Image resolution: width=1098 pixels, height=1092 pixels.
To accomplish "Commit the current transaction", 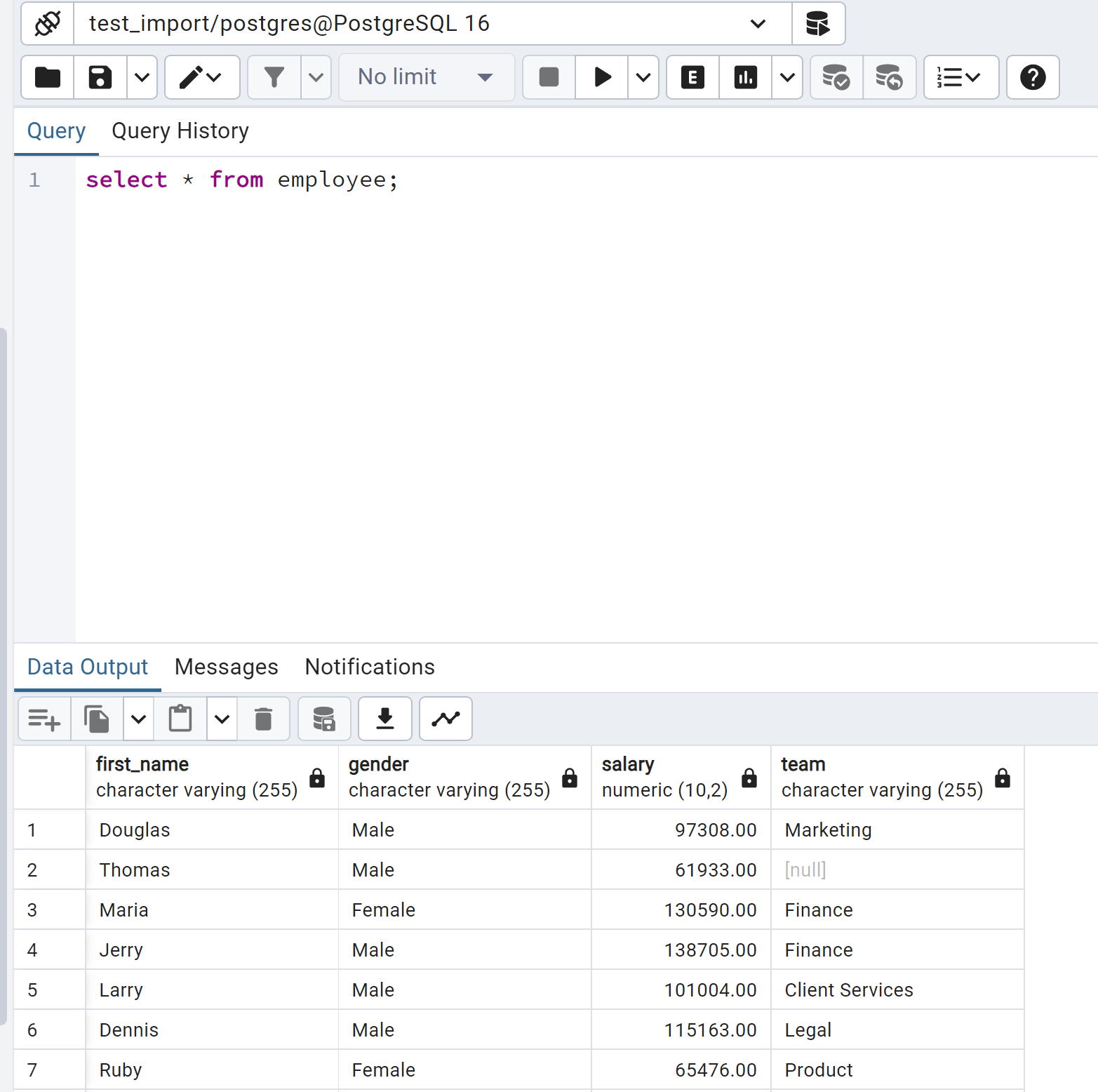I will click(x=836, y=77).
